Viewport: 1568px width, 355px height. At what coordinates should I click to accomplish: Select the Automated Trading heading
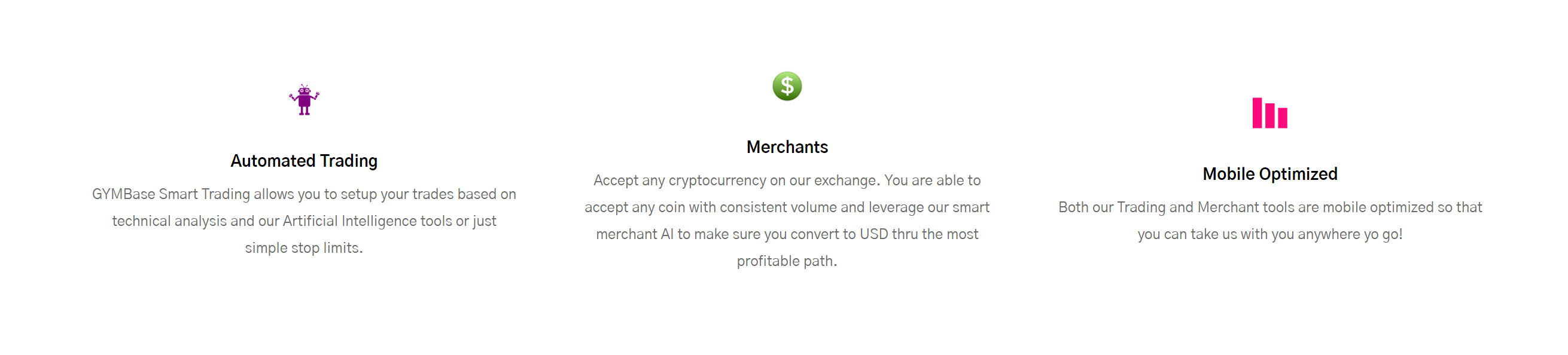point(304,161)
